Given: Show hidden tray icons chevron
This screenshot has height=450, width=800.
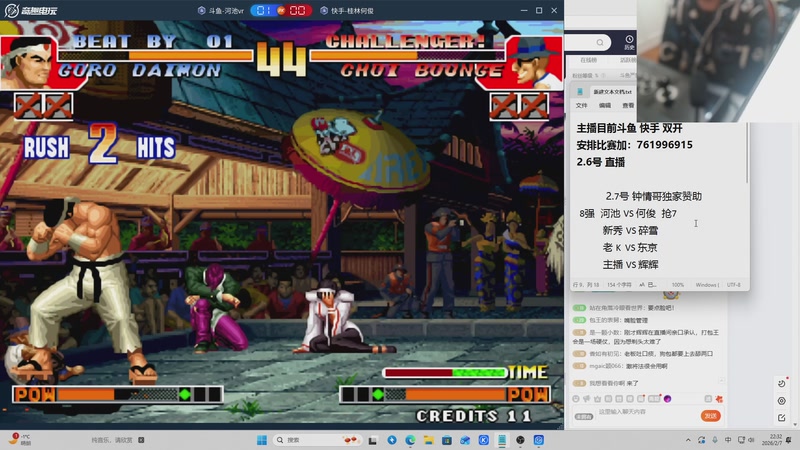Looking at the screenshot, I should pos(688,440).
